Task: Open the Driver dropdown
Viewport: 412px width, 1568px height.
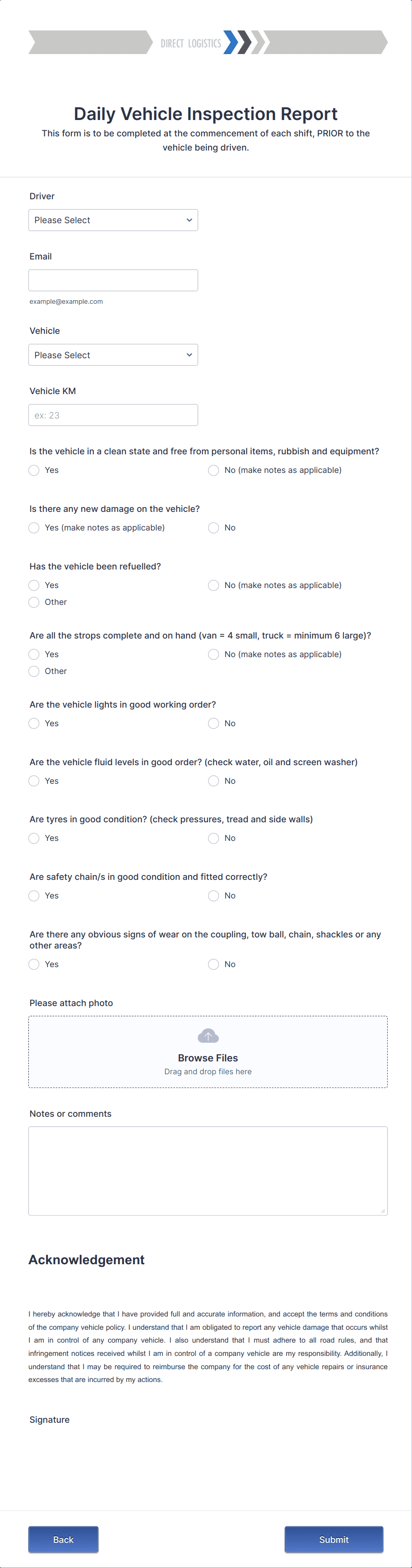Action: pos(113,220)
